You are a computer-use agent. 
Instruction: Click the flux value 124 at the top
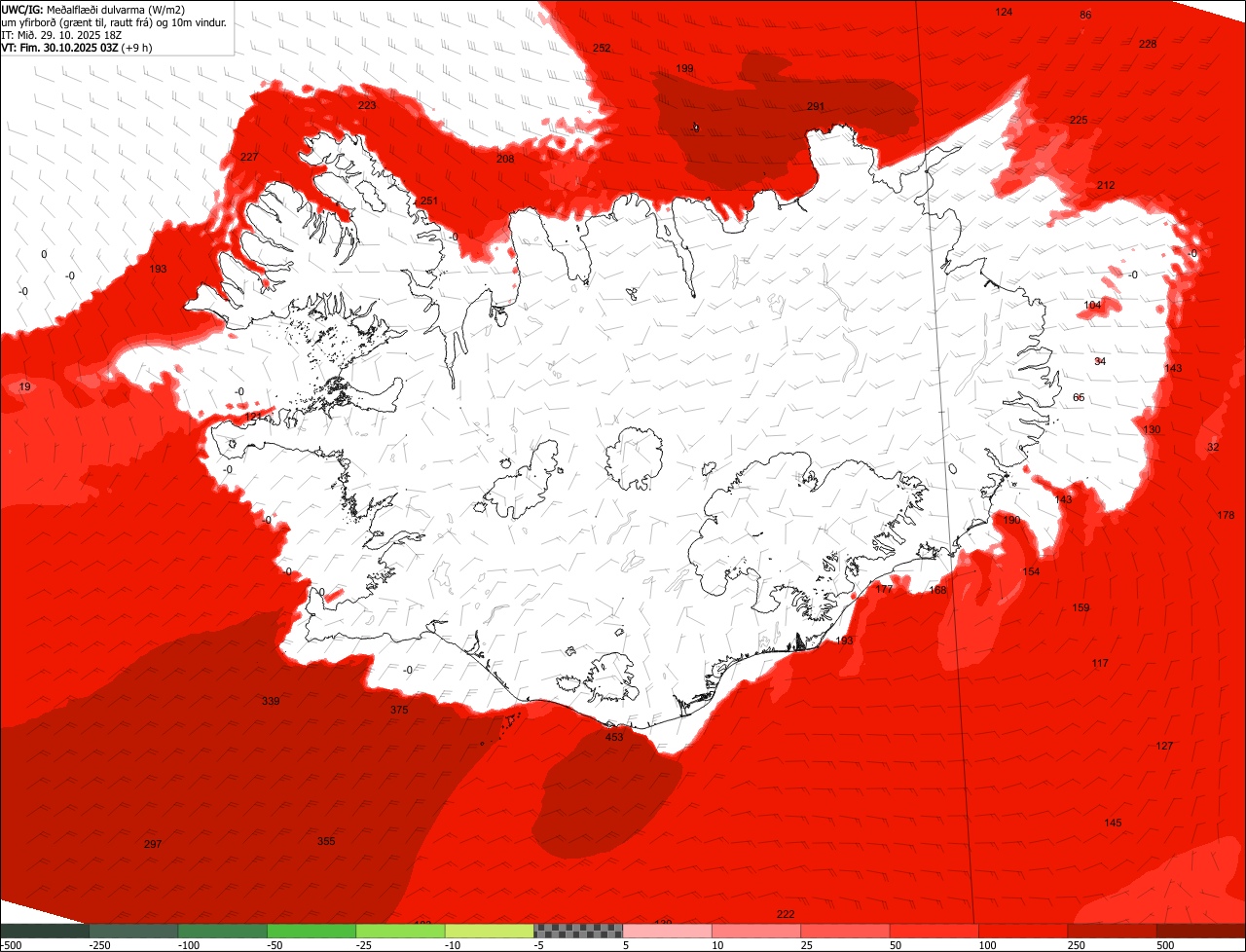(x=1004, y=12)
